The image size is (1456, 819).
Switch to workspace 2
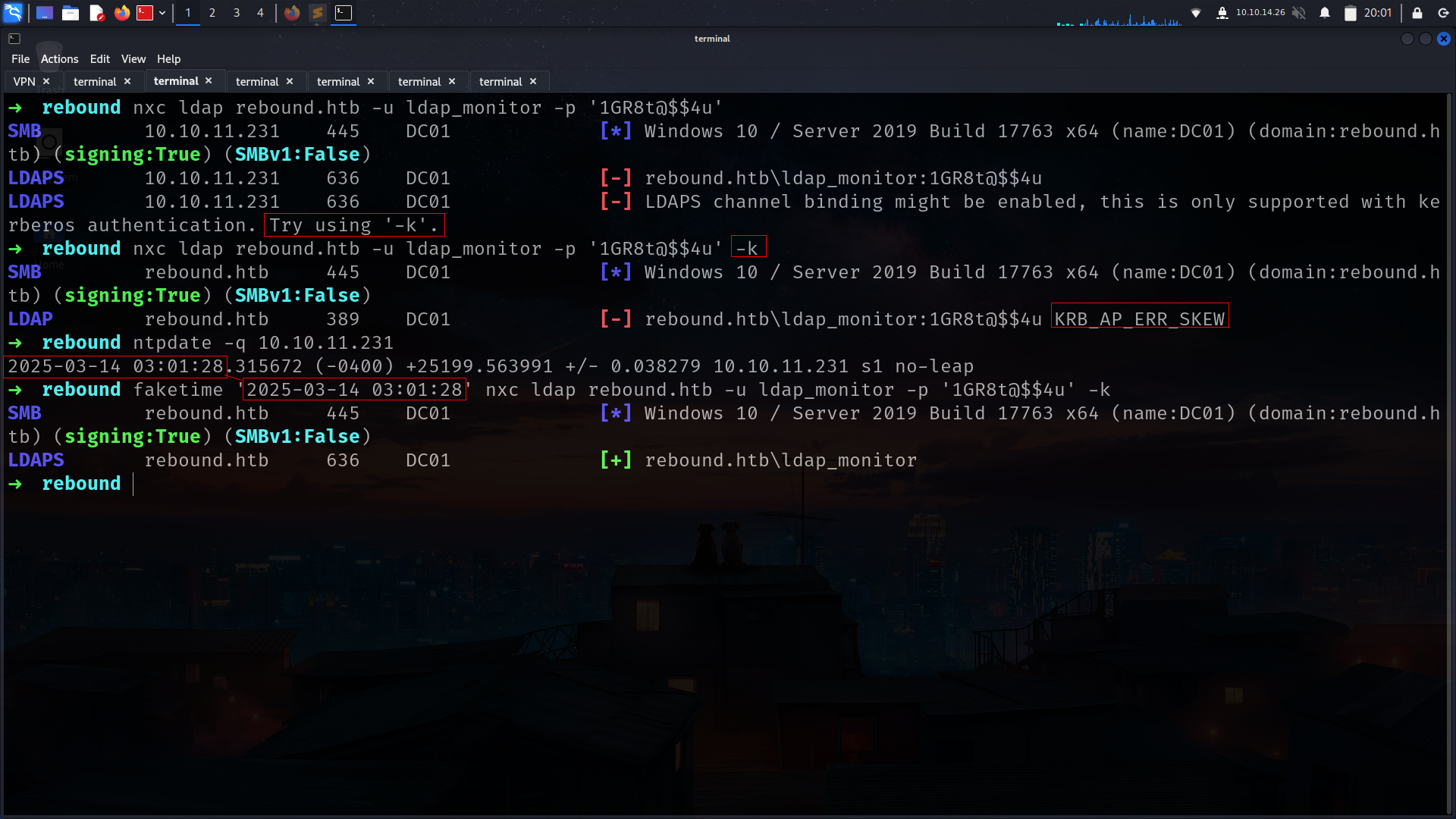pos(212,12)
